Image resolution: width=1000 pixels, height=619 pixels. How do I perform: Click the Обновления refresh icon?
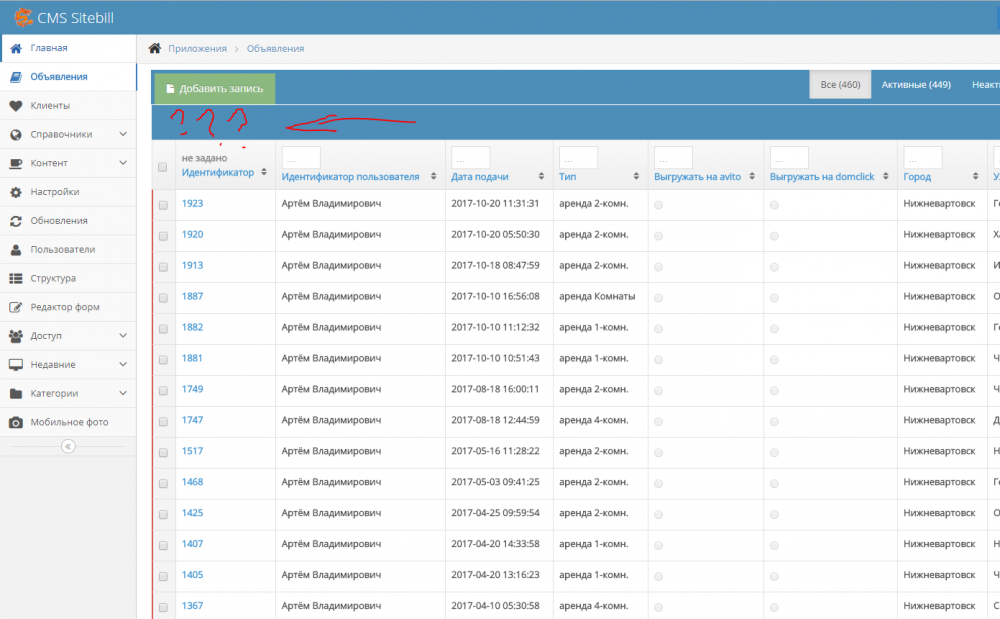(16, 221)
